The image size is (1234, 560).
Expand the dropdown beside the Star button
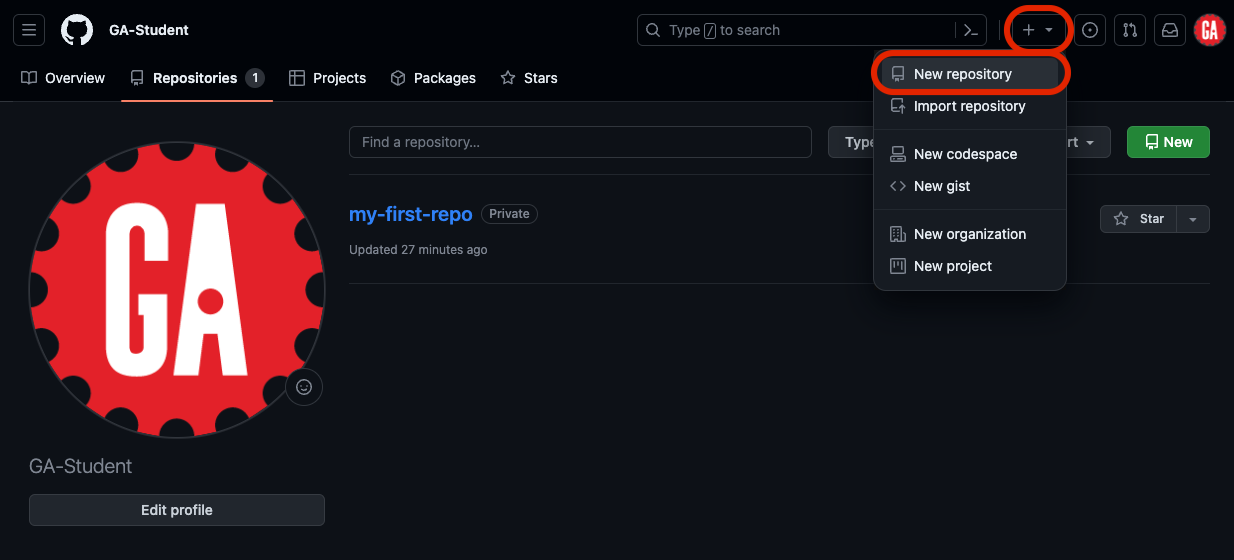point(1193,219)
